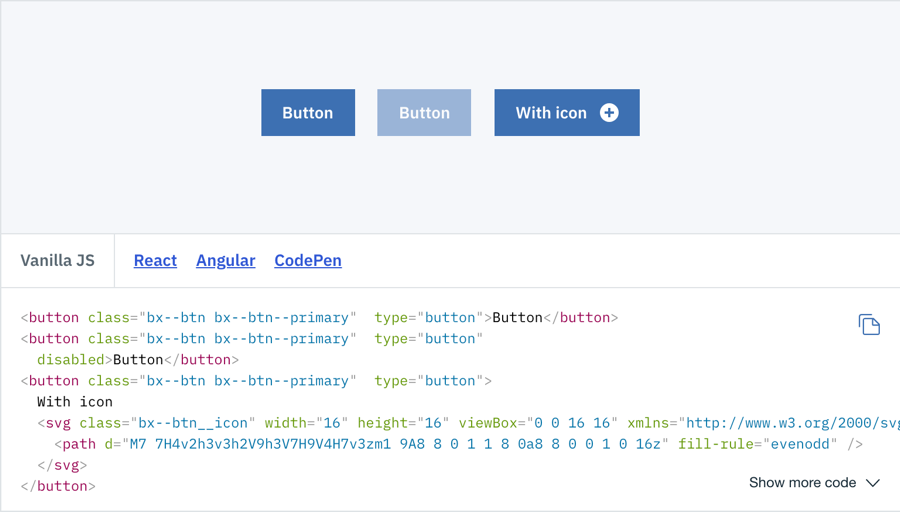
Task: Click the Show more code text
Action: coord(802,483)
